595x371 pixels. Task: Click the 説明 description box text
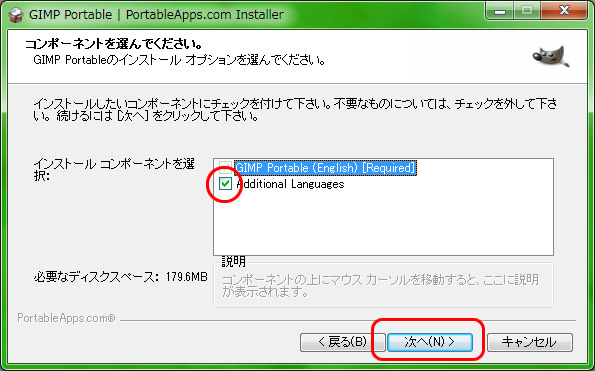[x=380, y=286]
